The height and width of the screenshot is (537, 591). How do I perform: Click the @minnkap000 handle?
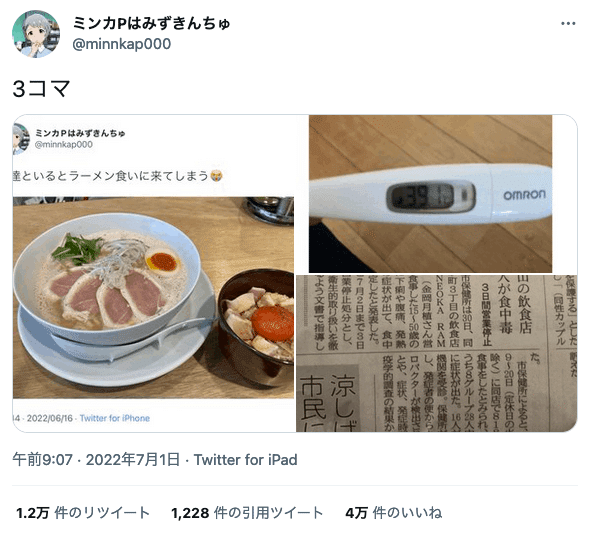point(121,44)
